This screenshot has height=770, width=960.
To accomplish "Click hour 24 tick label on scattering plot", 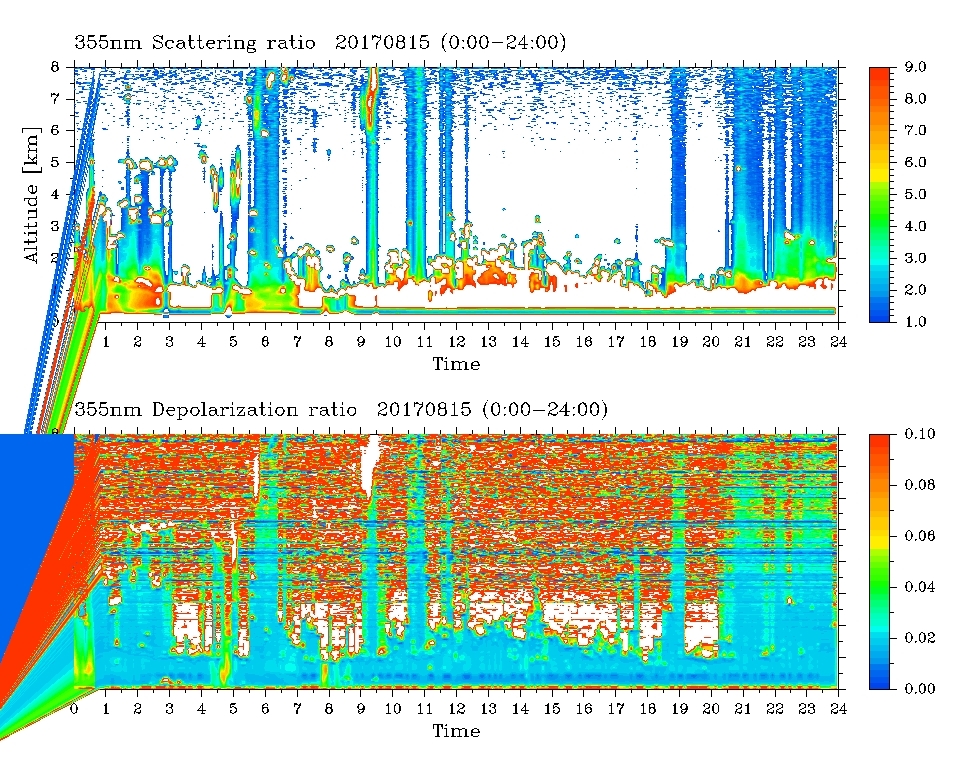I will click(x=838, y=342).
